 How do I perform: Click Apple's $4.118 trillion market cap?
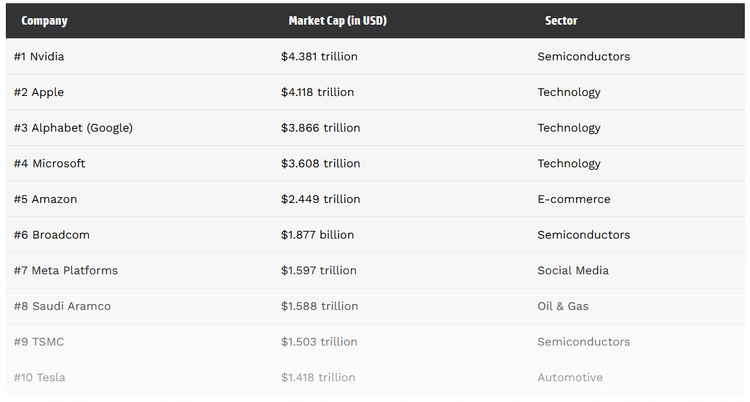(x=317, y=92)
